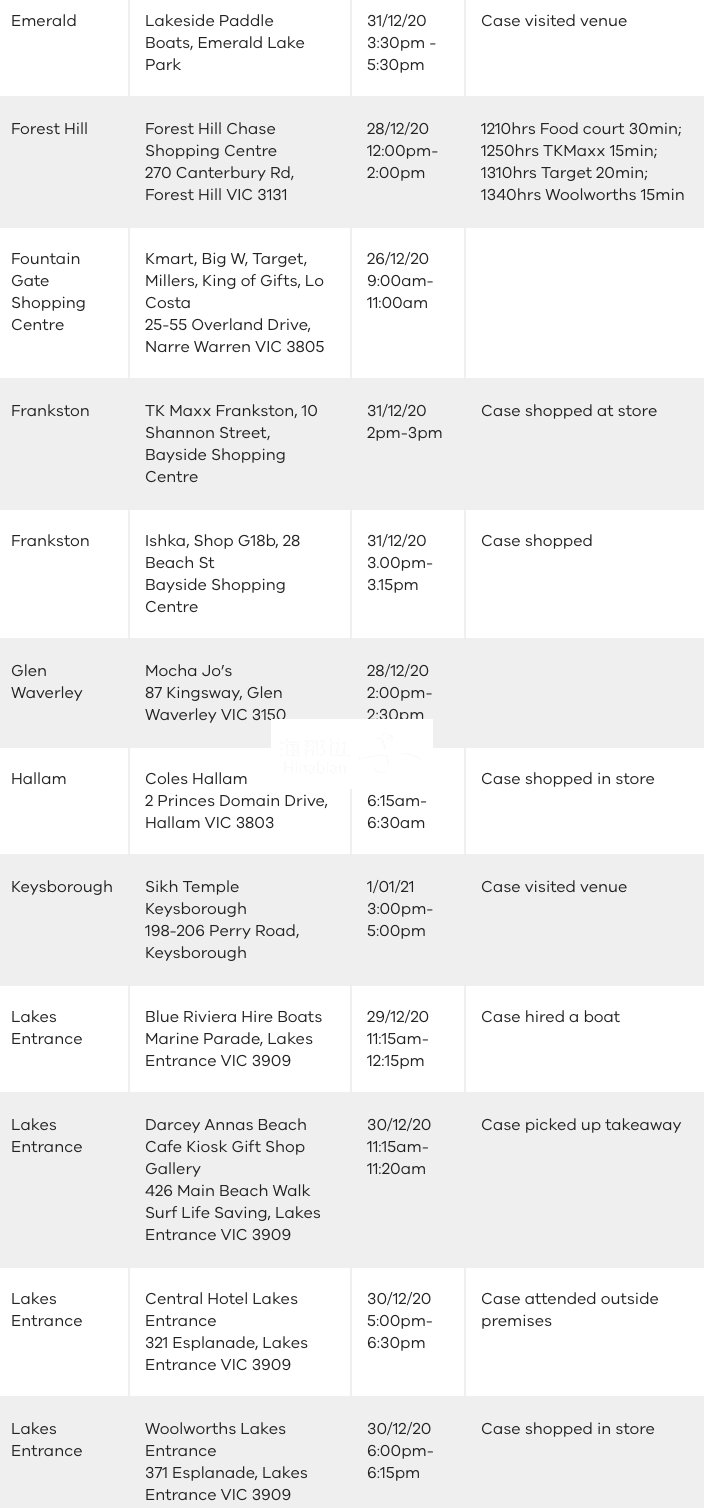
Task: Select Case picked up takeaway note
Action: pyautogui.click(x=581, y=1125)
